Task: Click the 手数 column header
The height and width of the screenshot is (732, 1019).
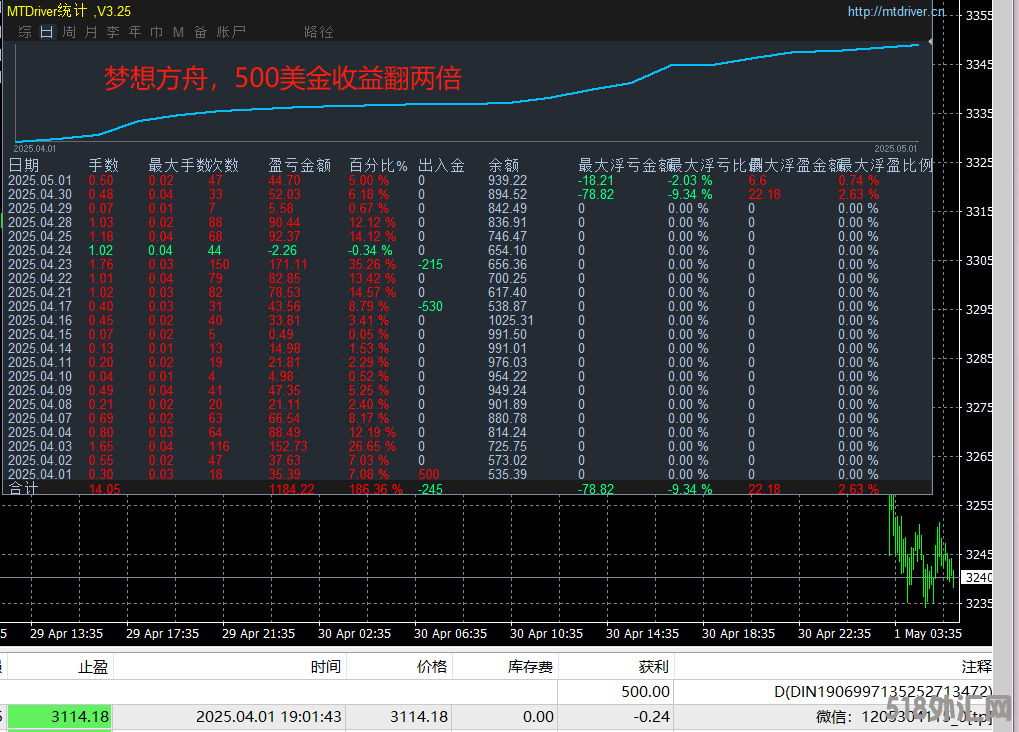Action: [x=103, y=165]
